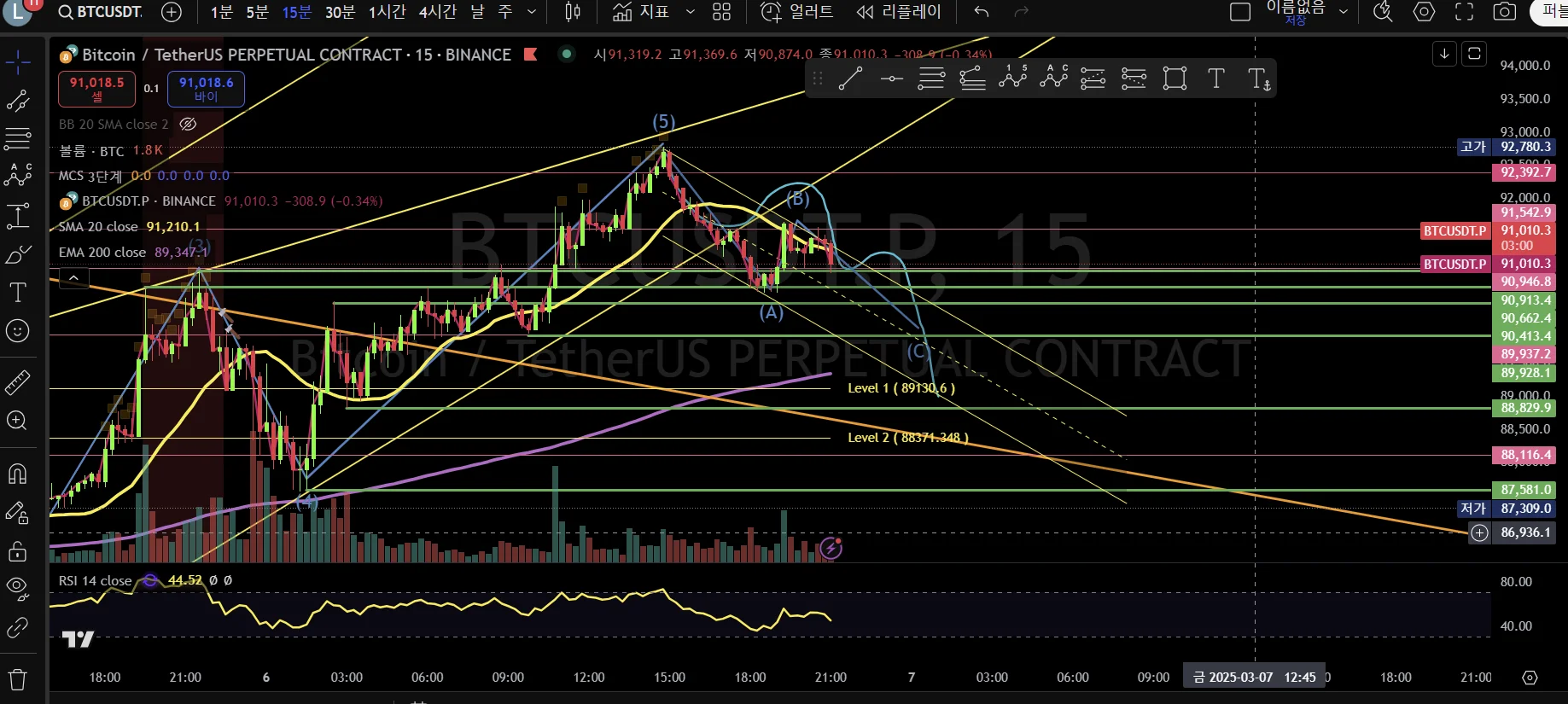Show the hidden BB 20 SMA indicator

click(x=189, y=125)
